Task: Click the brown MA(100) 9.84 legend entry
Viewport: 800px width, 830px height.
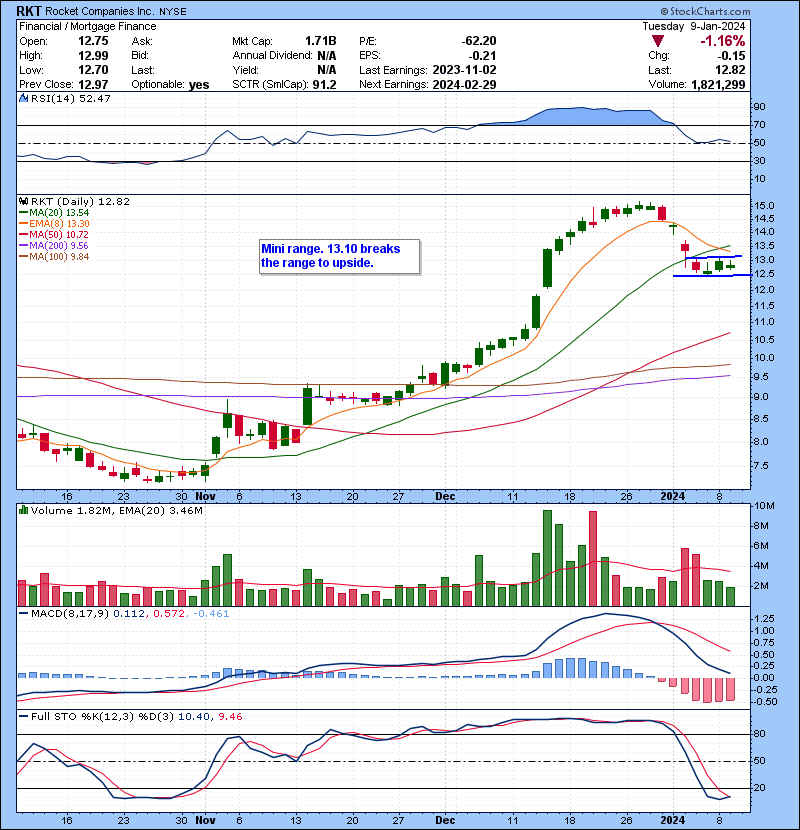Action: [54, 257]
